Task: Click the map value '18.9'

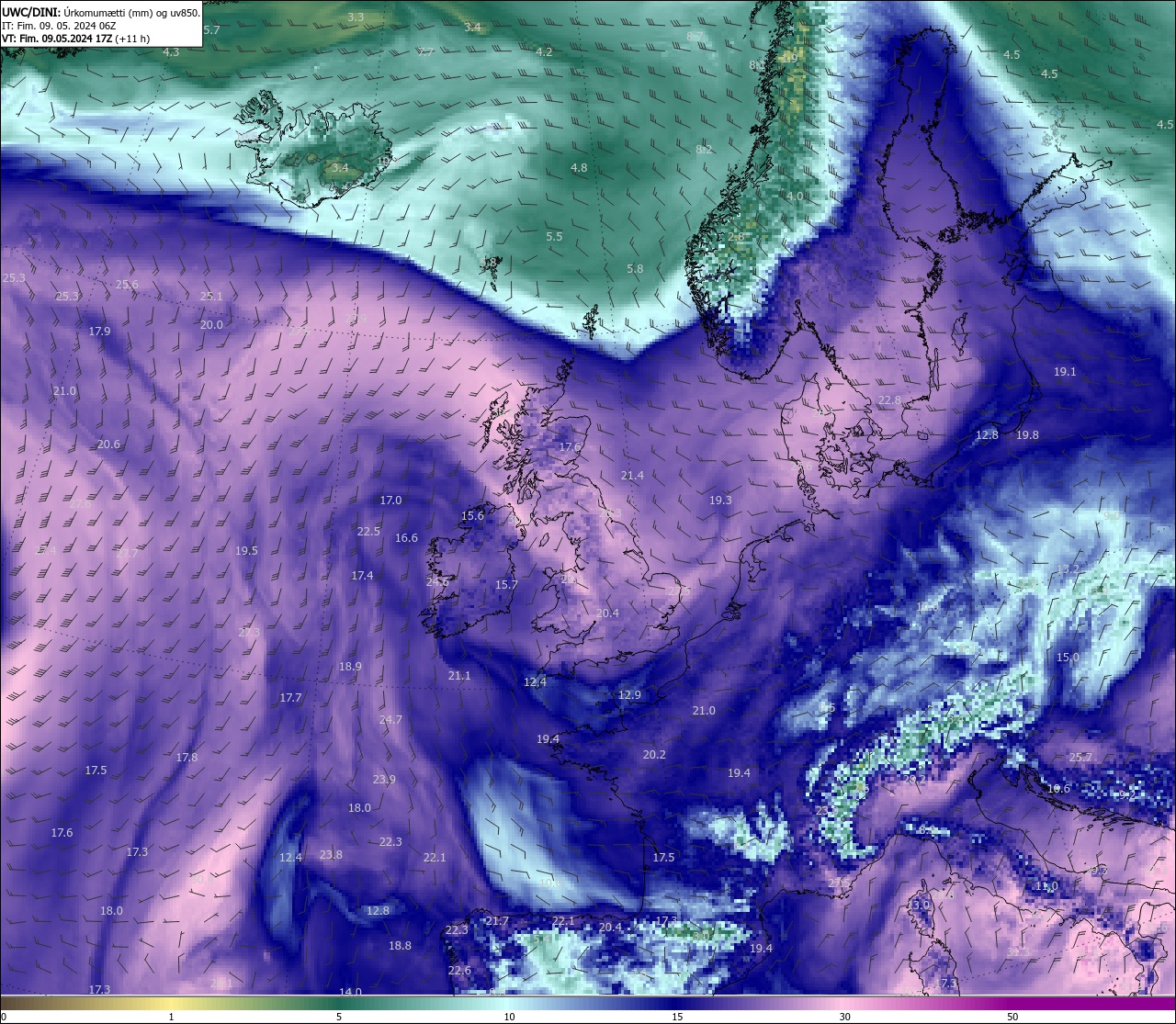Action: coord(350,667)
